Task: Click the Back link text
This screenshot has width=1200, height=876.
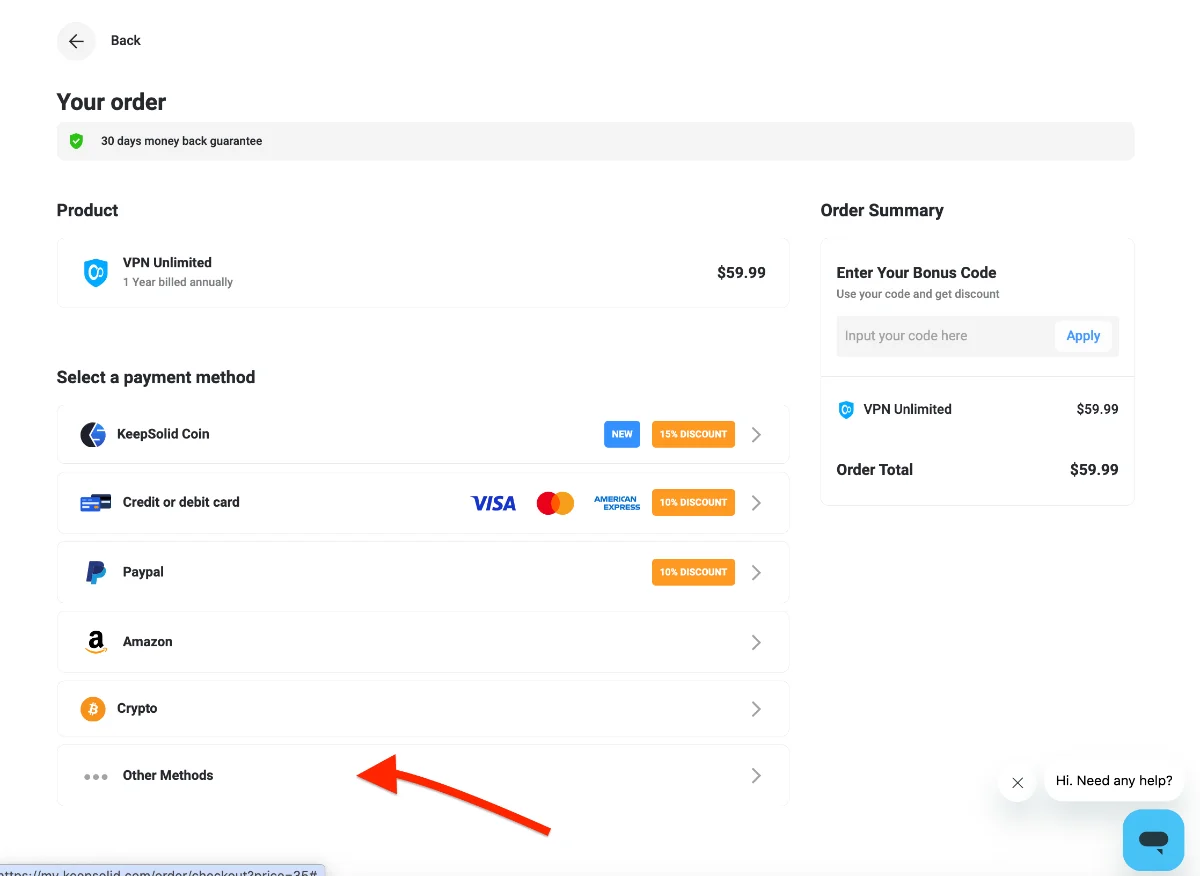Action: 126,41
